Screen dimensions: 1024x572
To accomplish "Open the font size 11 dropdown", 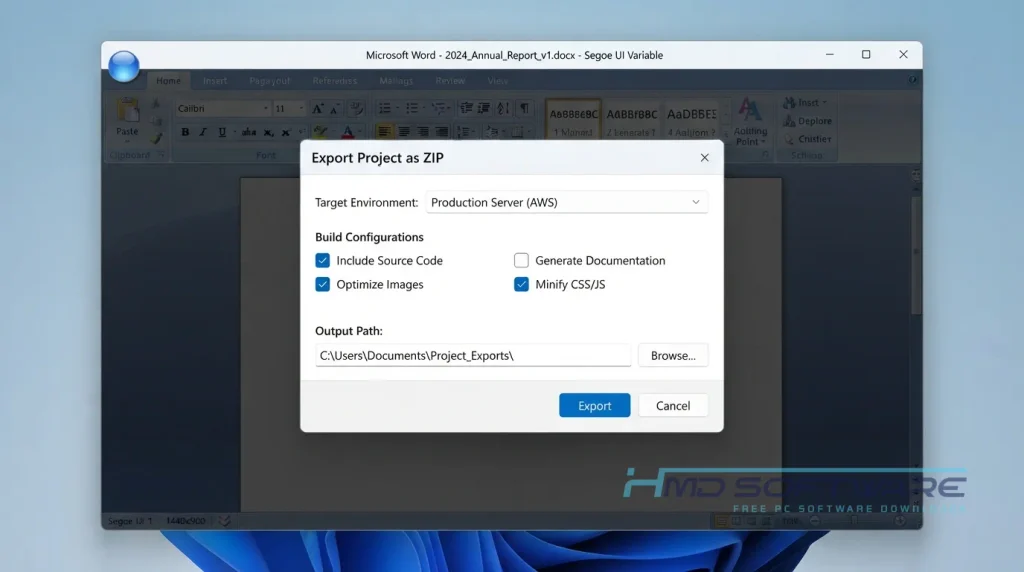I will click(x=301, y=108).
